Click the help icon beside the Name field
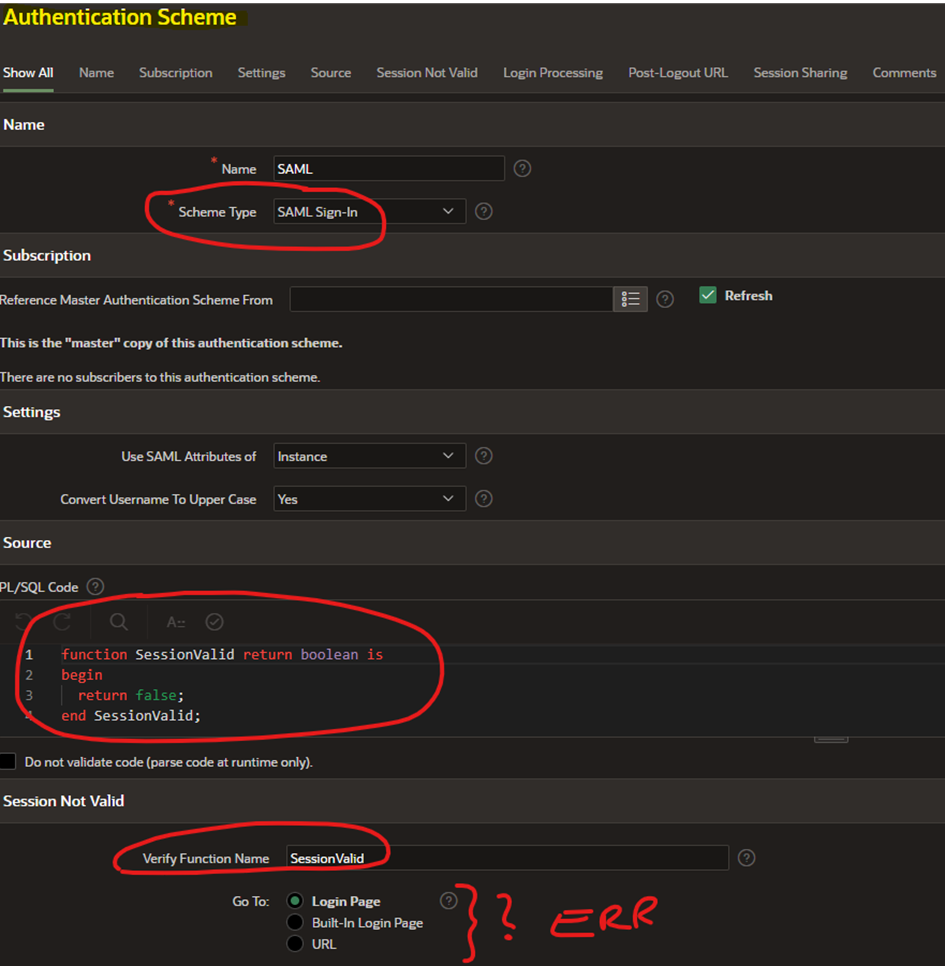Image resolution: width=945 pixels, height=966 pixels. [522, 168]
